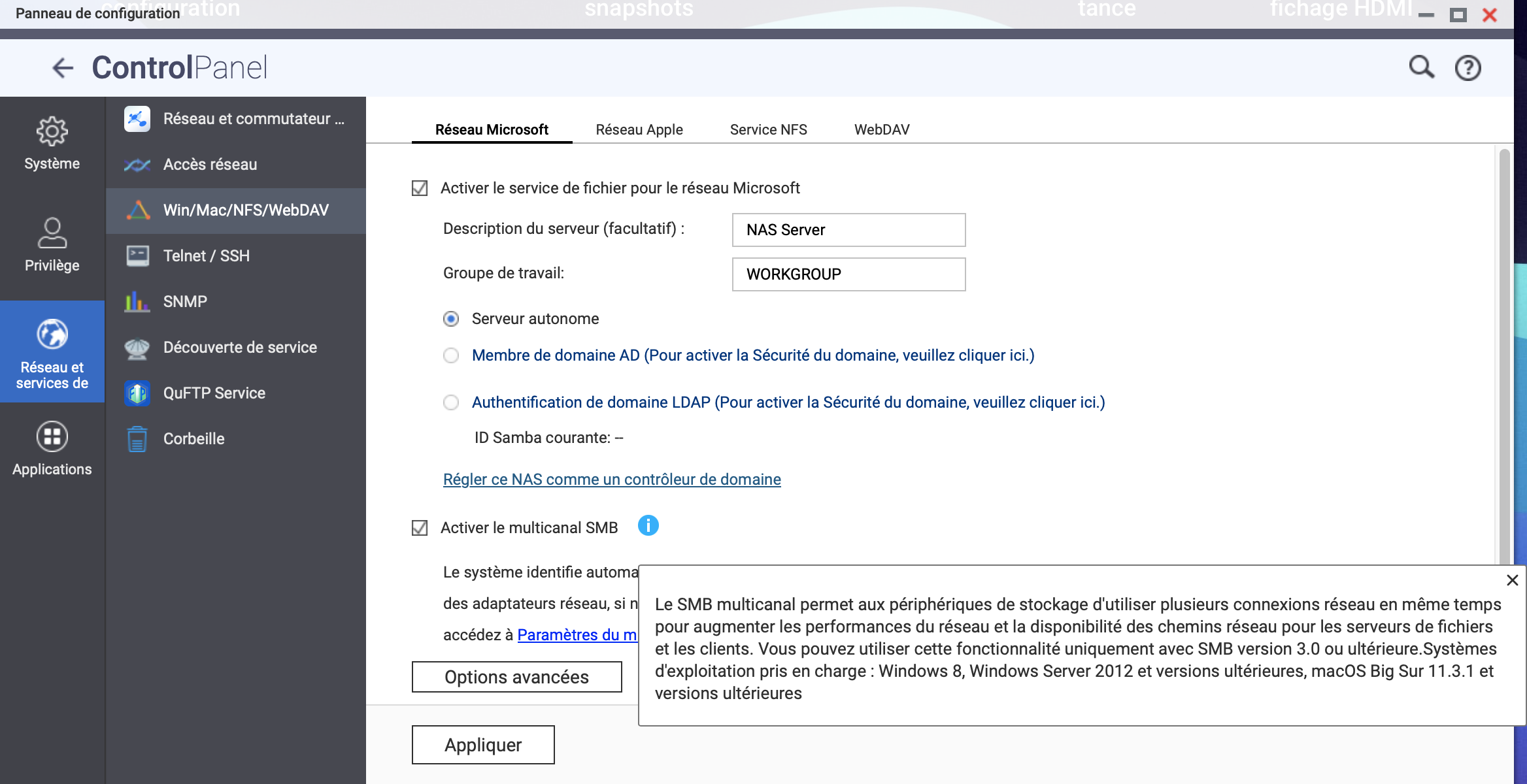Click the Win/Mac/NFS/WebDAV triangle icon
1527x784 pixels.
(137, 210)
